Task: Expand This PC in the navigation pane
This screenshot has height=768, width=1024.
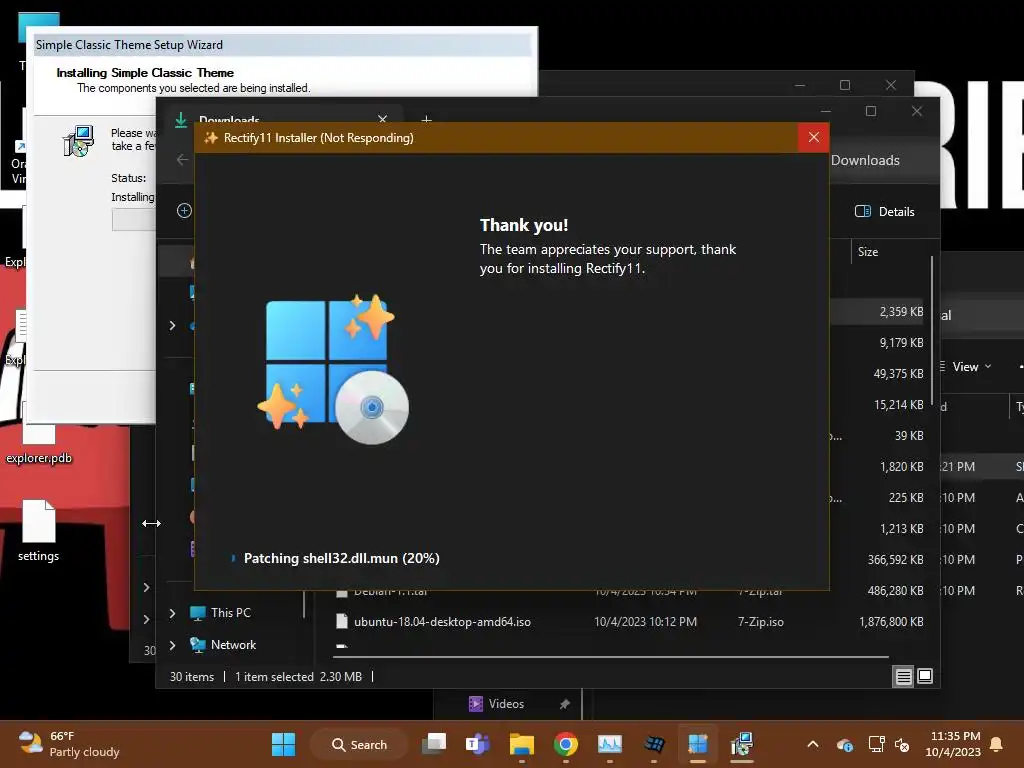Action: pos(172,613)
